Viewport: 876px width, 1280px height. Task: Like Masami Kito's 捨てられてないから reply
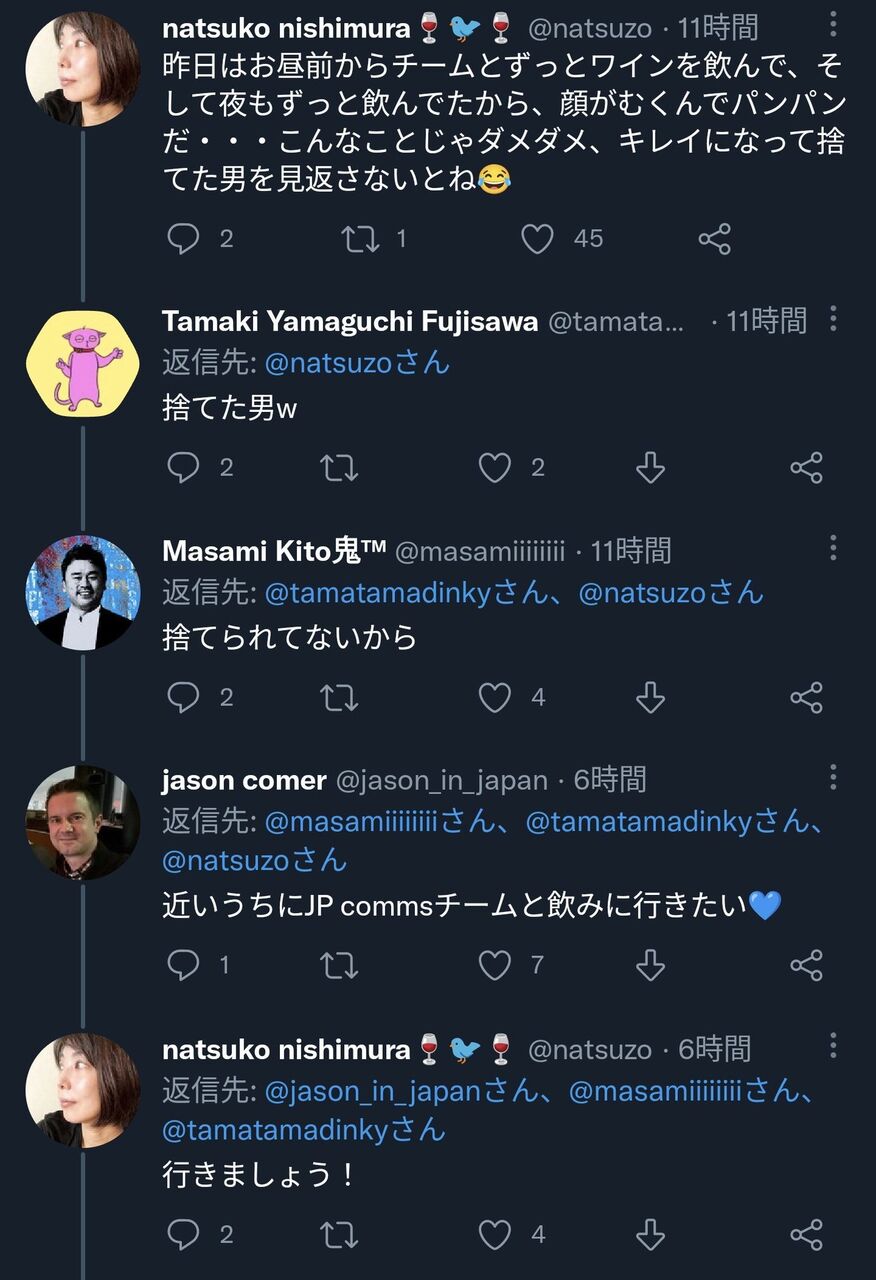495,697
